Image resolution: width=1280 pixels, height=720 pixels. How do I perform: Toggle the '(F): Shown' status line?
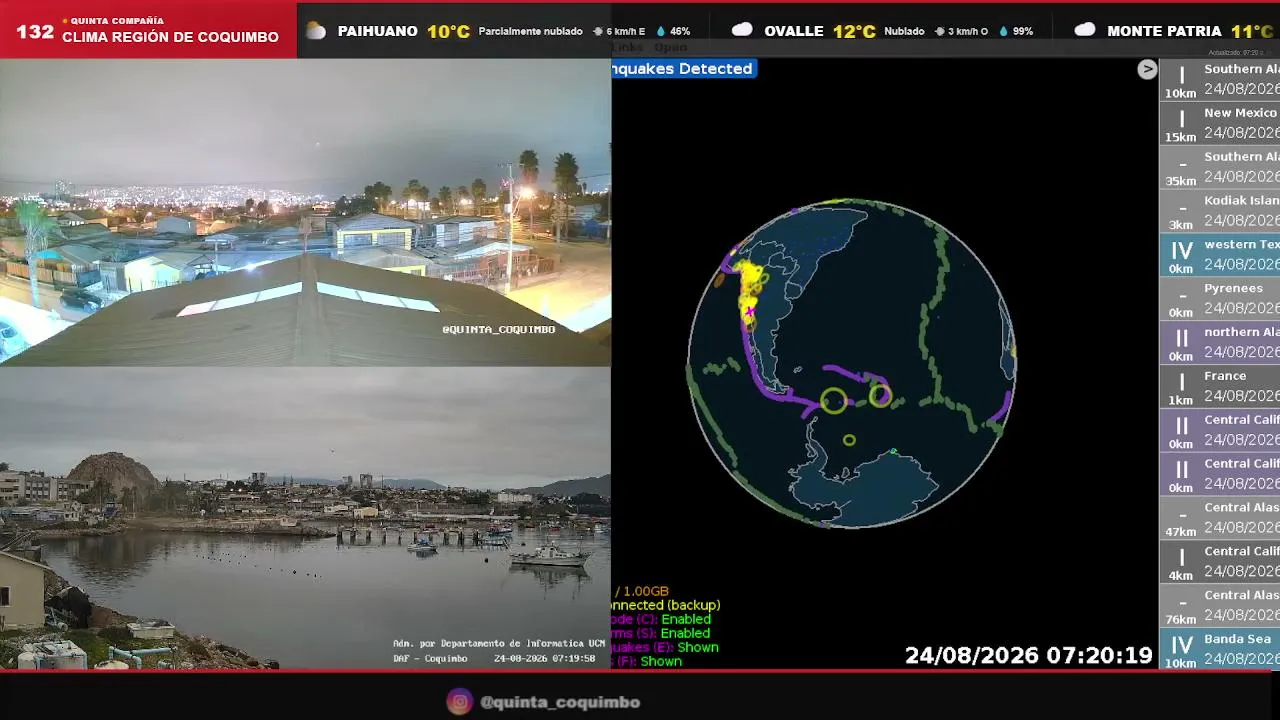(649, 661)
